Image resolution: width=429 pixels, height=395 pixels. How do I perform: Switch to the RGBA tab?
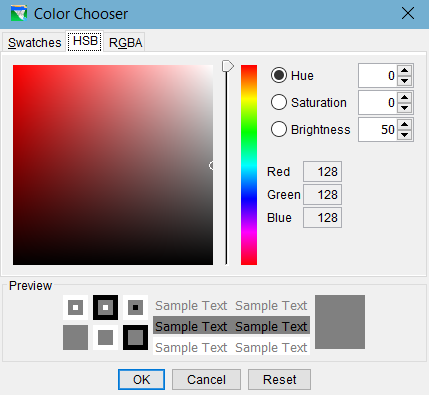pos(125,42)
